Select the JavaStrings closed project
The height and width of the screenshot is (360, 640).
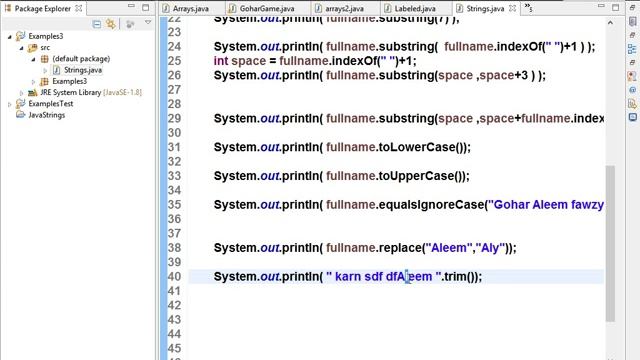point(47,115)
